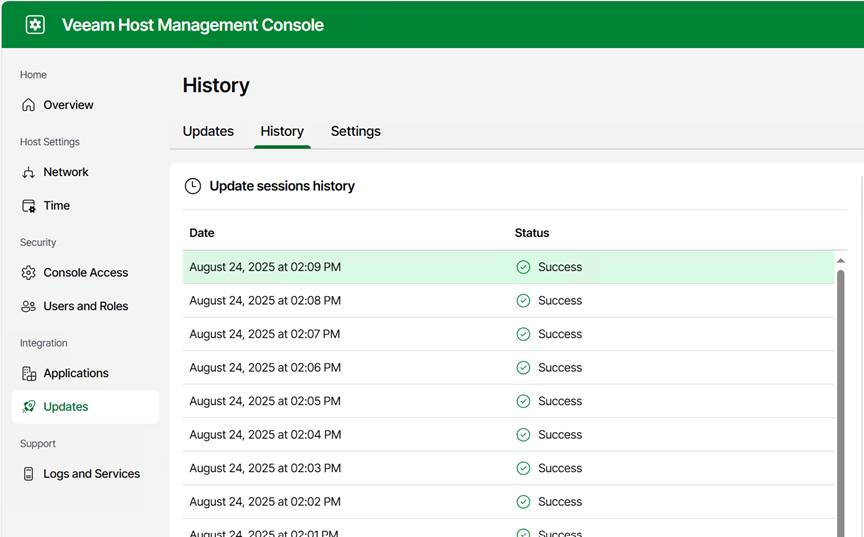Click the Applications building icon
Screen dimensions: 864x537
coord(29,373)
